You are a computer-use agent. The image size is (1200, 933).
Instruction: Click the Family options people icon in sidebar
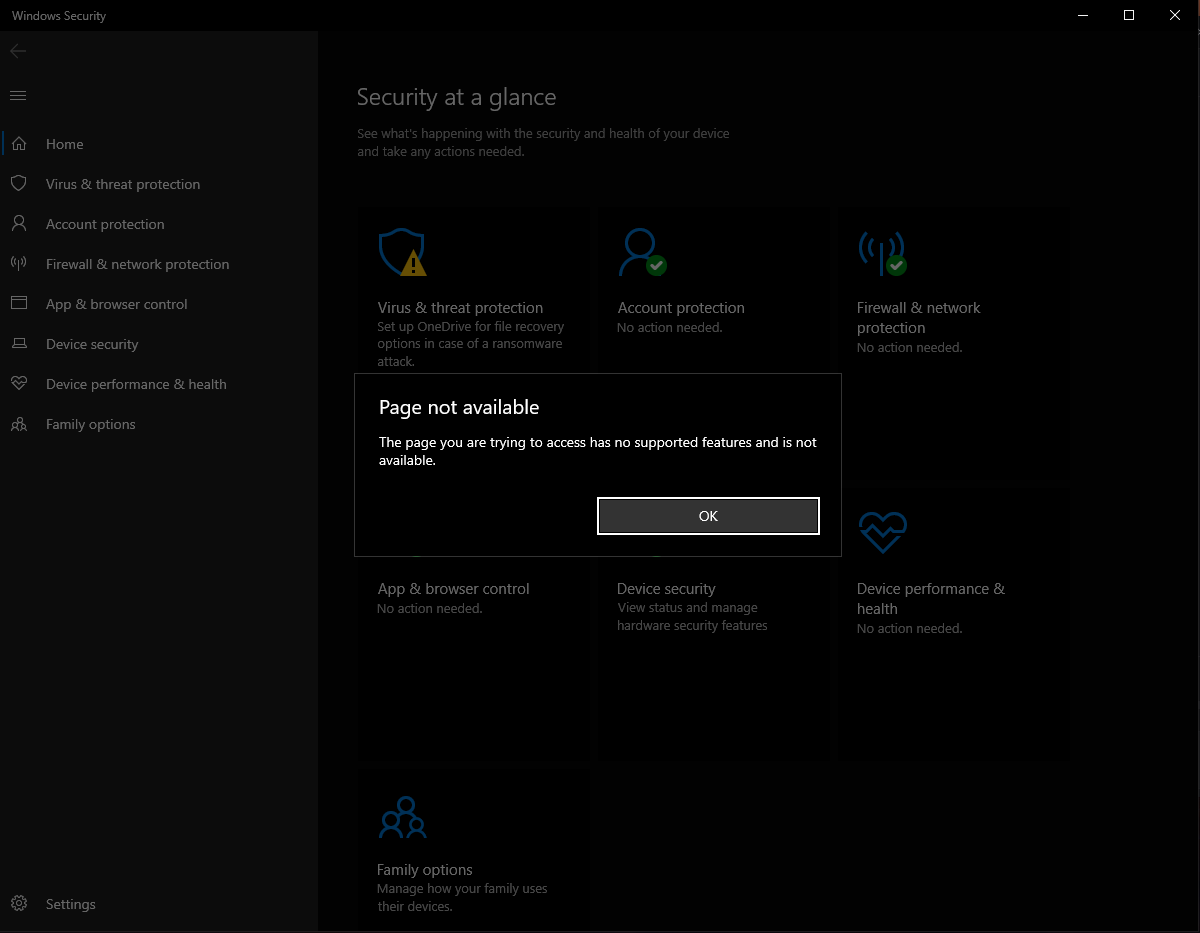(x=19, y=424)
